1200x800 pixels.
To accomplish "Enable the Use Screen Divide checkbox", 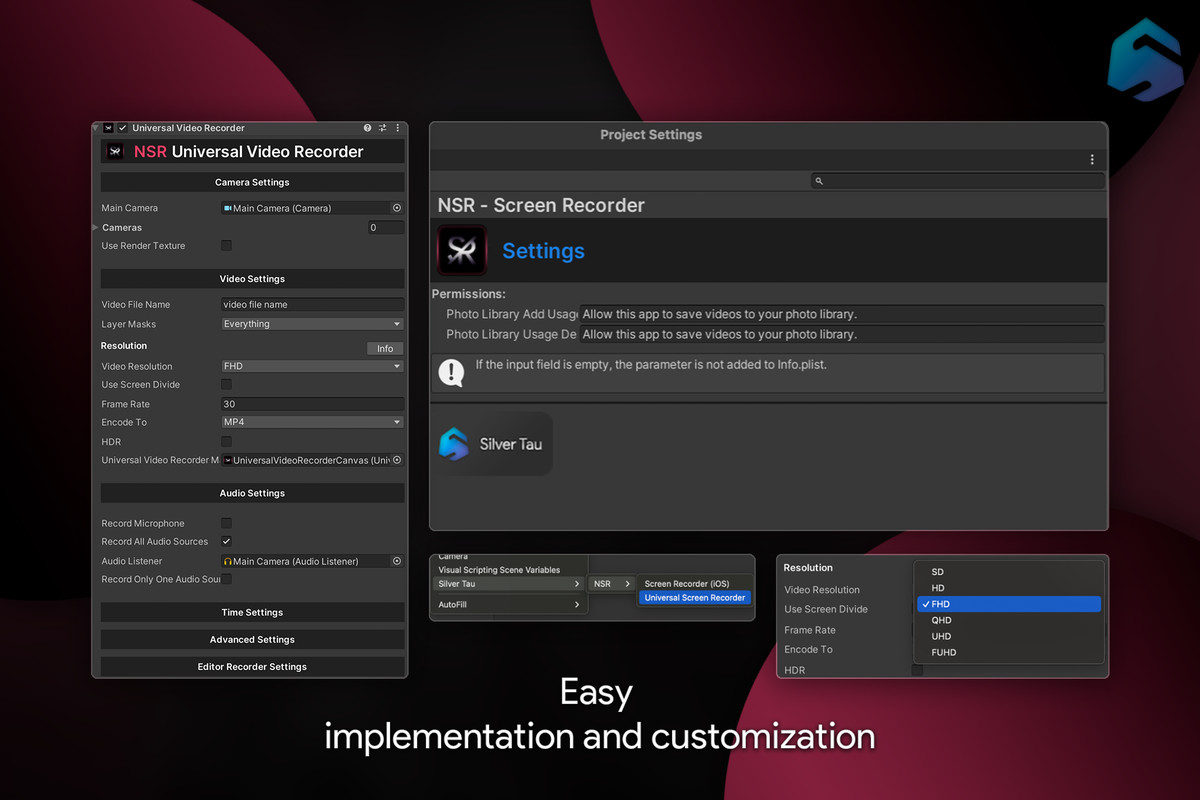I will (227, 384).
